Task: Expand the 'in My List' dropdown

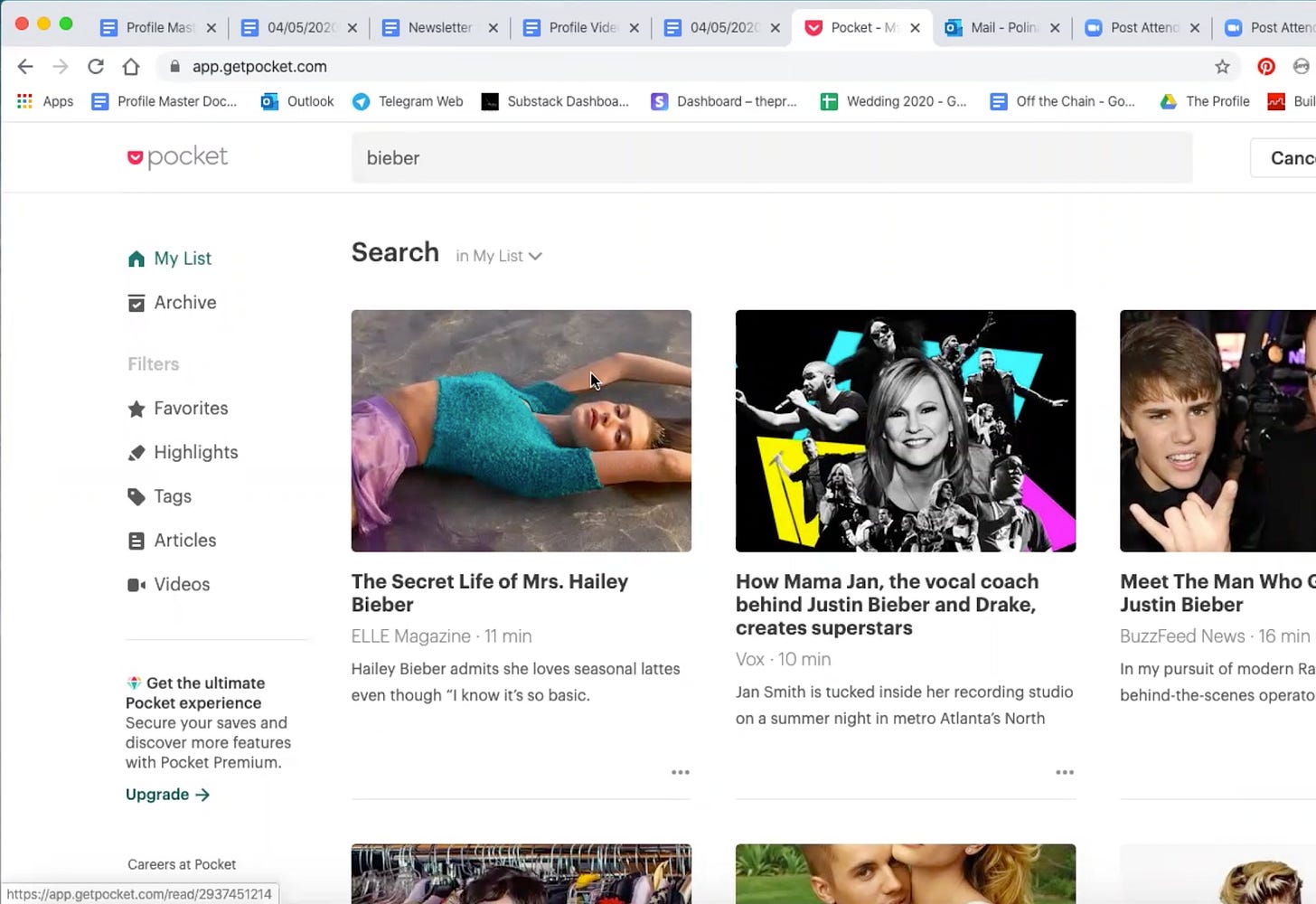Action: [x=498, y=256]
